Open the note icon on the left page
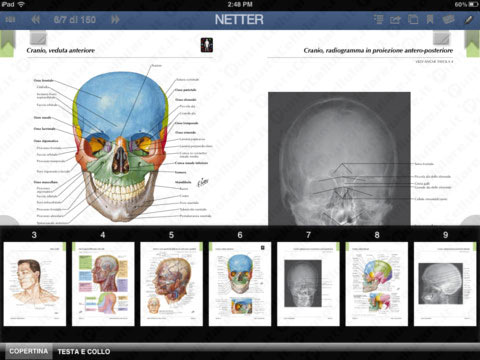Image resolution: width=480 pixels, height=360 pixels. 38,38
